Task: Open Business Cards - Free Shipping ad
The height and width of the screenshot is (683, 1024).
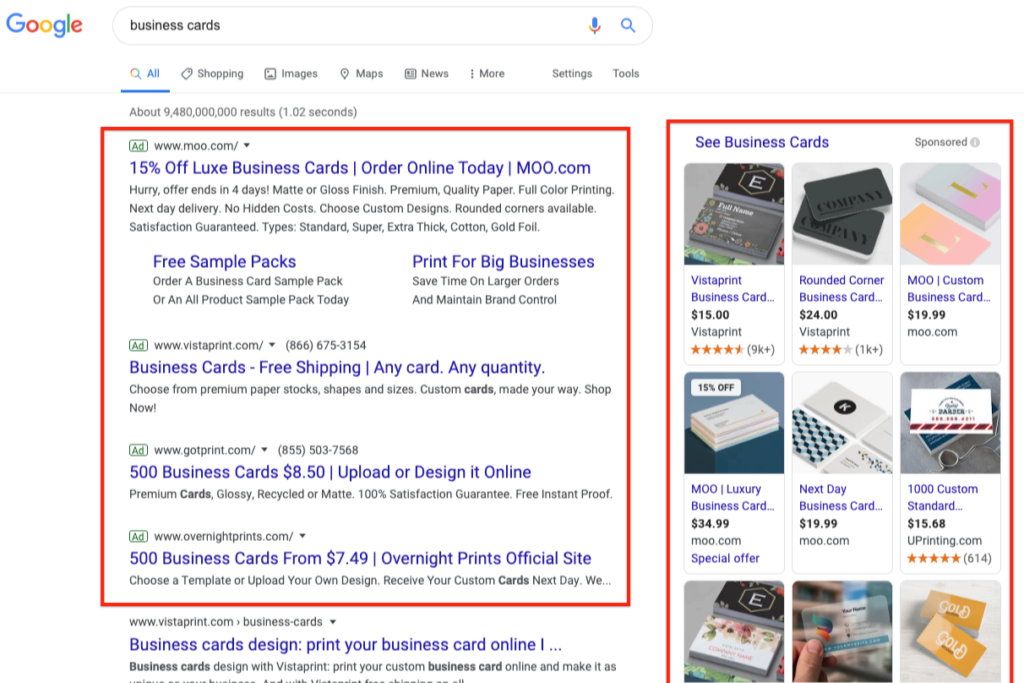Action: pyautogui.click(x=337, y=367)
